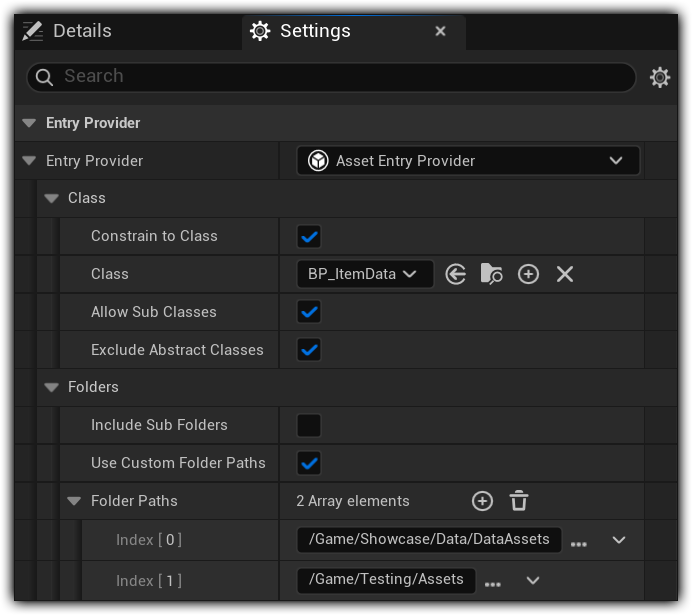
Task: Uncheck Allow Sub Classes
Action: pos(309,312)
